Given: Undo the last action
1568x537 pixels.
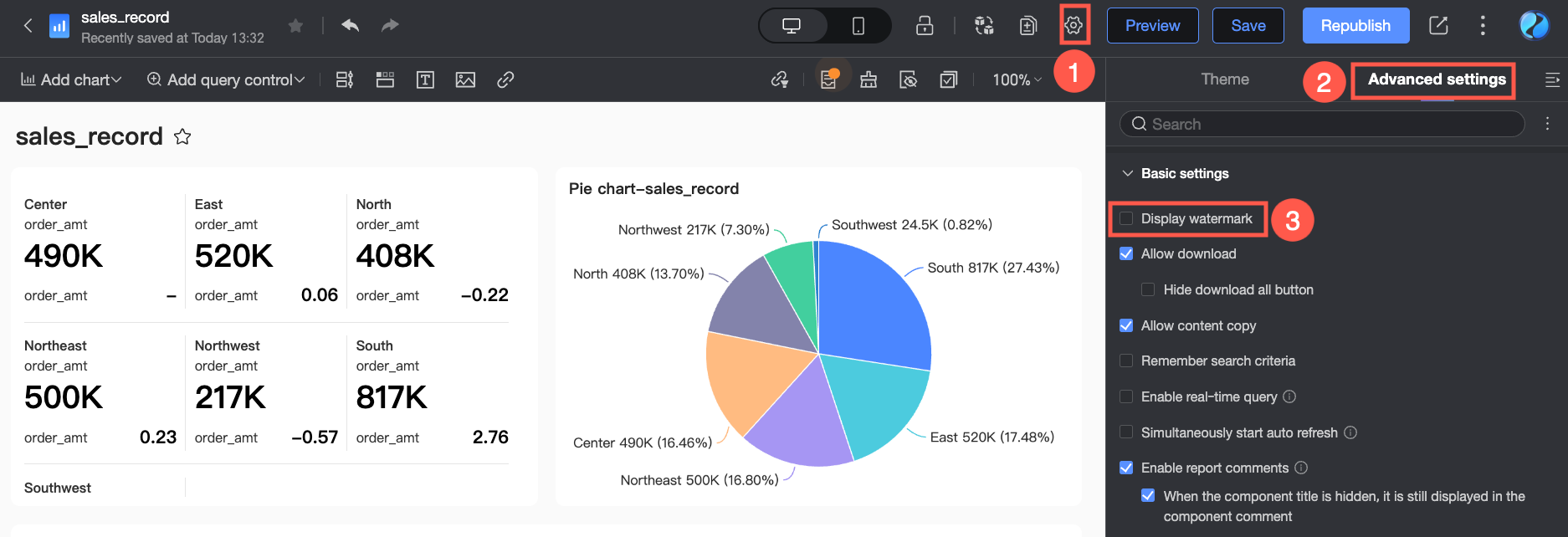Looking at the screenshot, I should point(350,26).
